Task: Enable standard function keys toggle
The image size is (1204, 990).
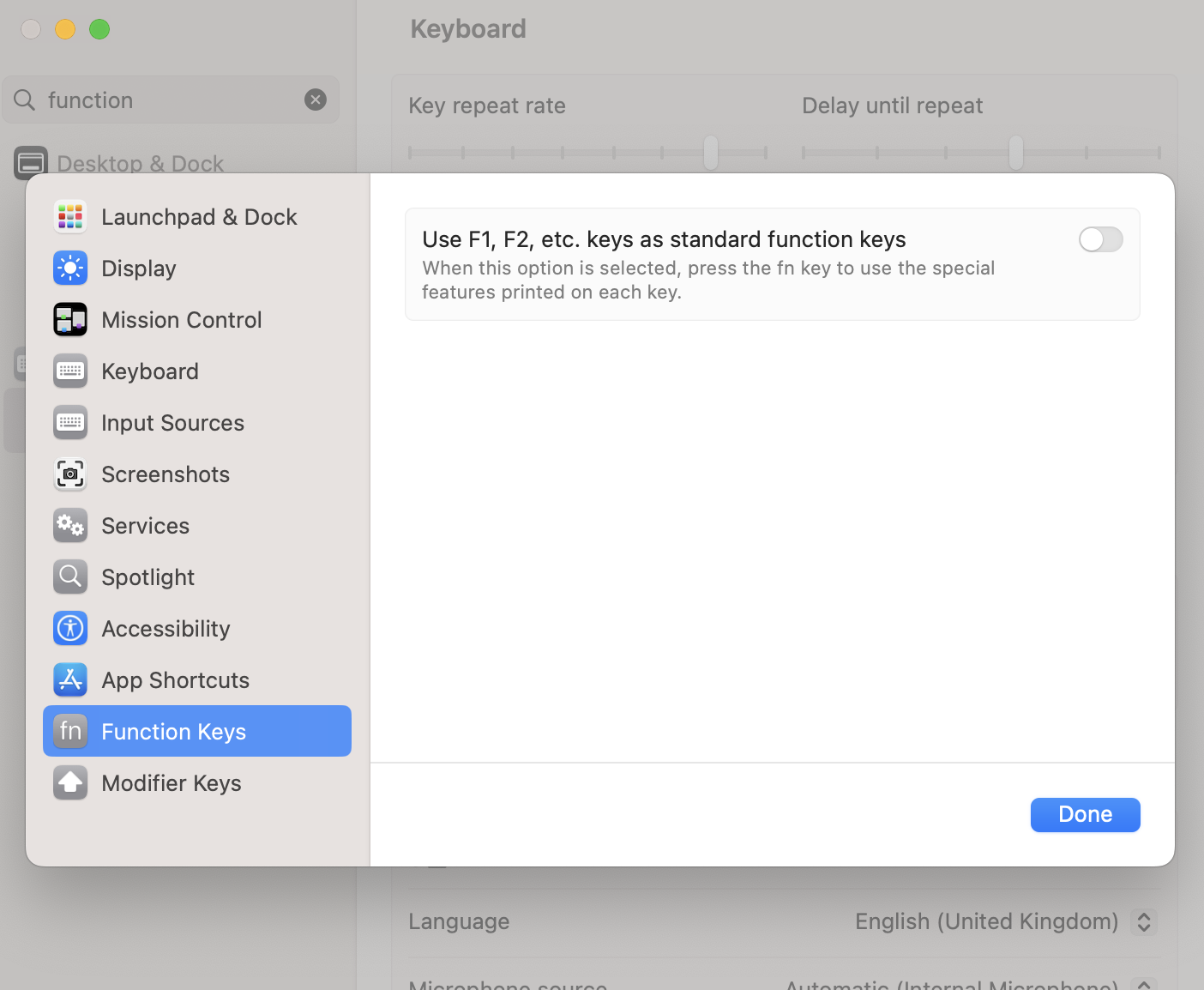Action: pos(1100,239)
